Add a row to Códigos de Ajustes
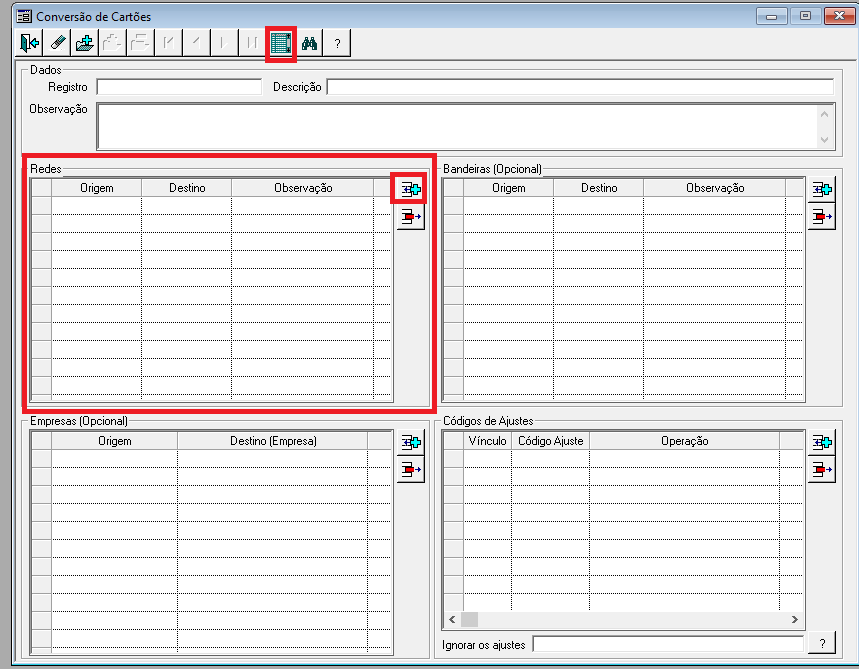Screen dimensions: 859x669 click(822, 442)
